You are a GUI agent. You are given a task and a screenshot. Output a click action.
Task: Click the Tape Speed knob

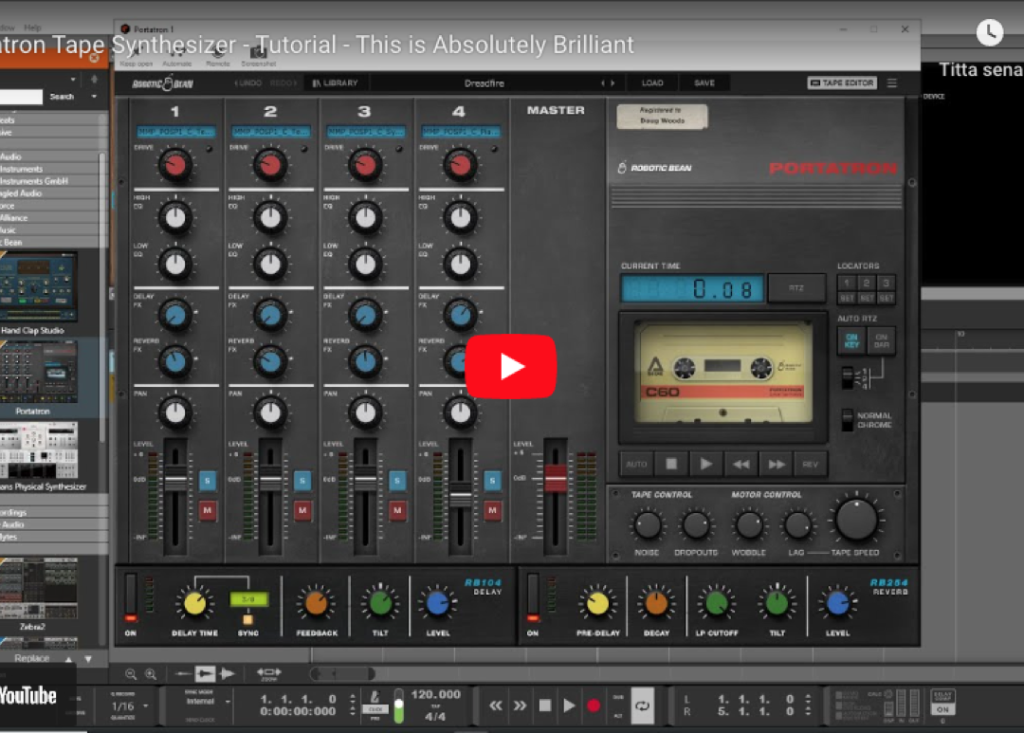click(x=856, y=519)
